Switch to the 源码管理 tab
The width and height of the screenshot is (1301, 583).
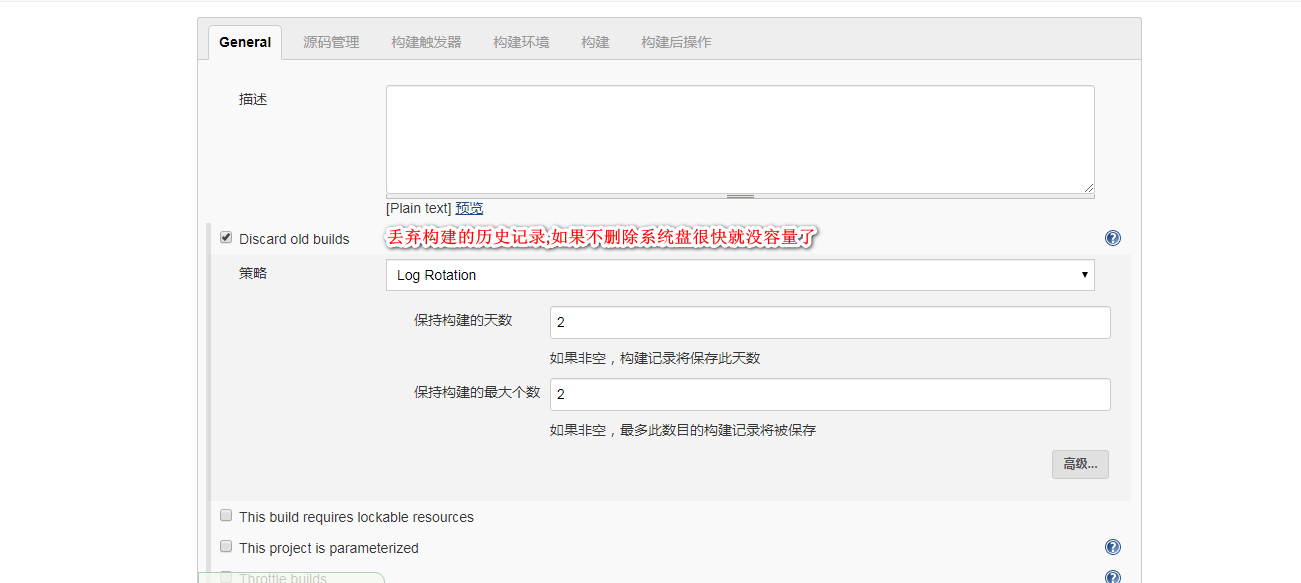coord(331,42)
